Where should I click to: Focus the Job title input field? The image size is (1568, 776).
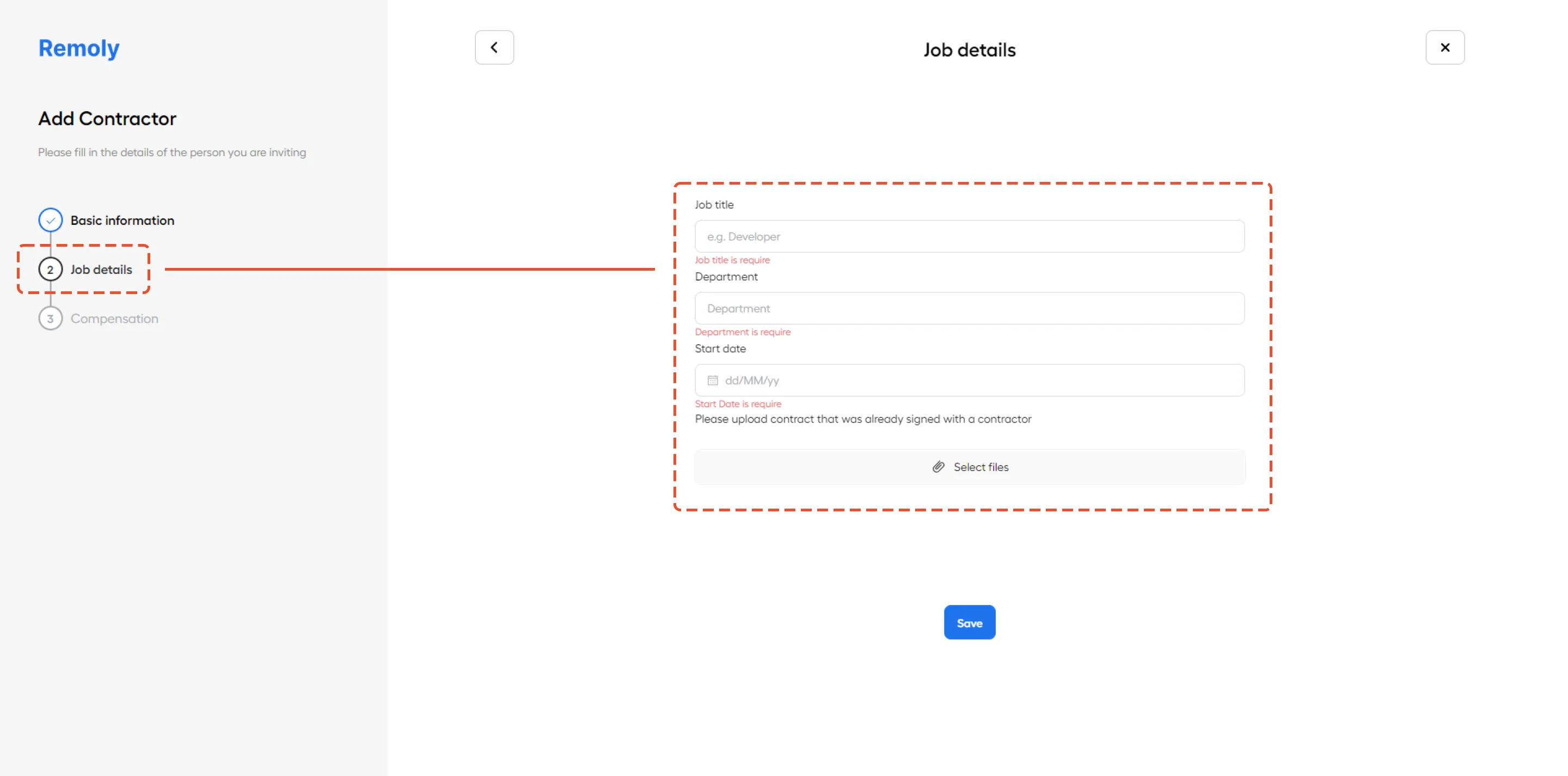970,236
